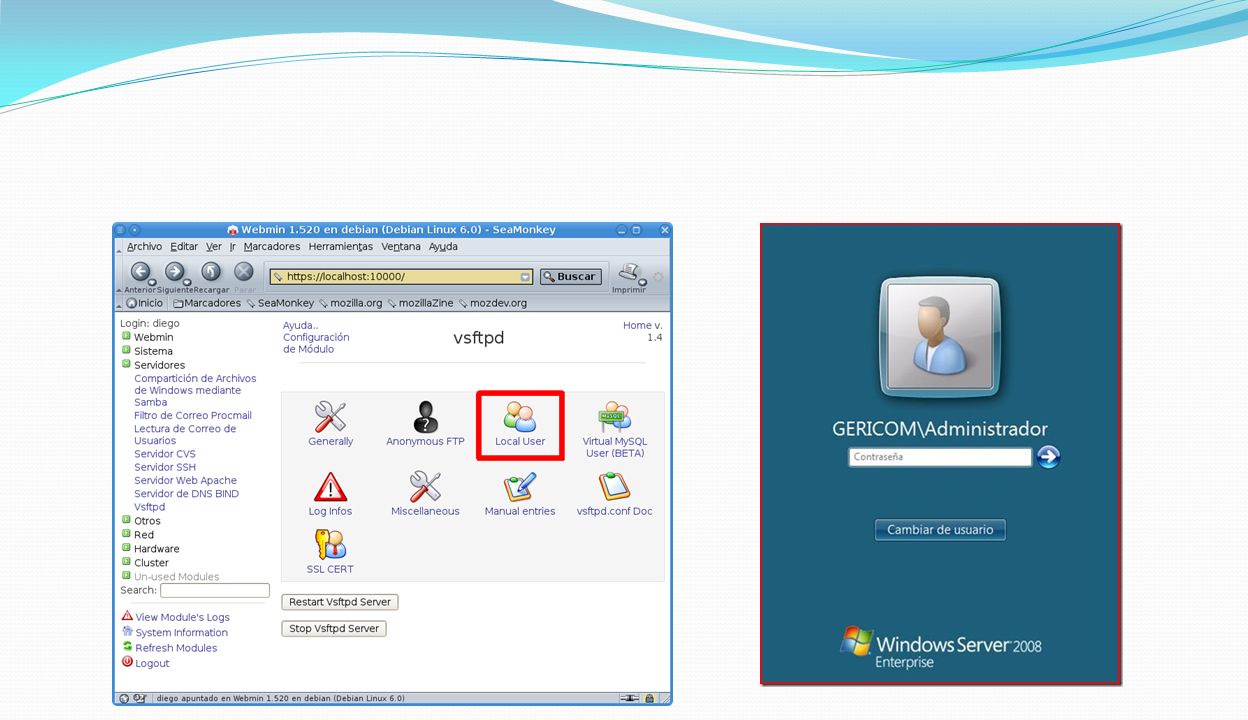The width and height of the screenshot is (1248, 720).
Task: Expand the Sistema category
Action: (127, 351)
